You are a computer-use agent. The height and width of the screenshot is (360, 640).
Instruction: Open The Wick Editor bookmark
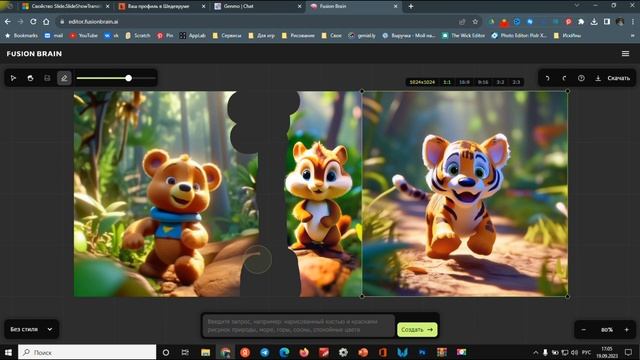[x=464, y=36]
